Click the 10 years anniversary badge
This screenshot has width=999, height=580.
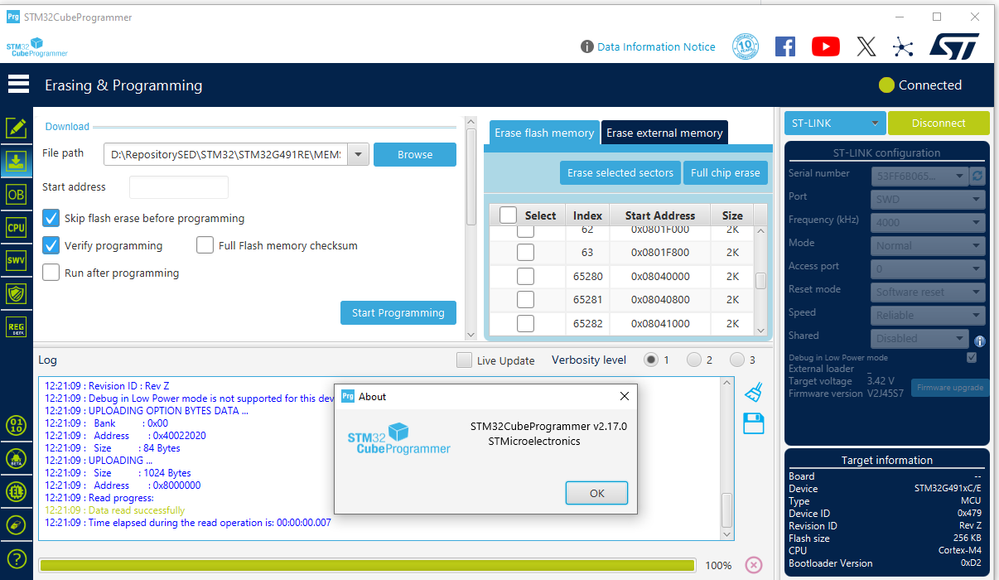click(x=745, y=47)
